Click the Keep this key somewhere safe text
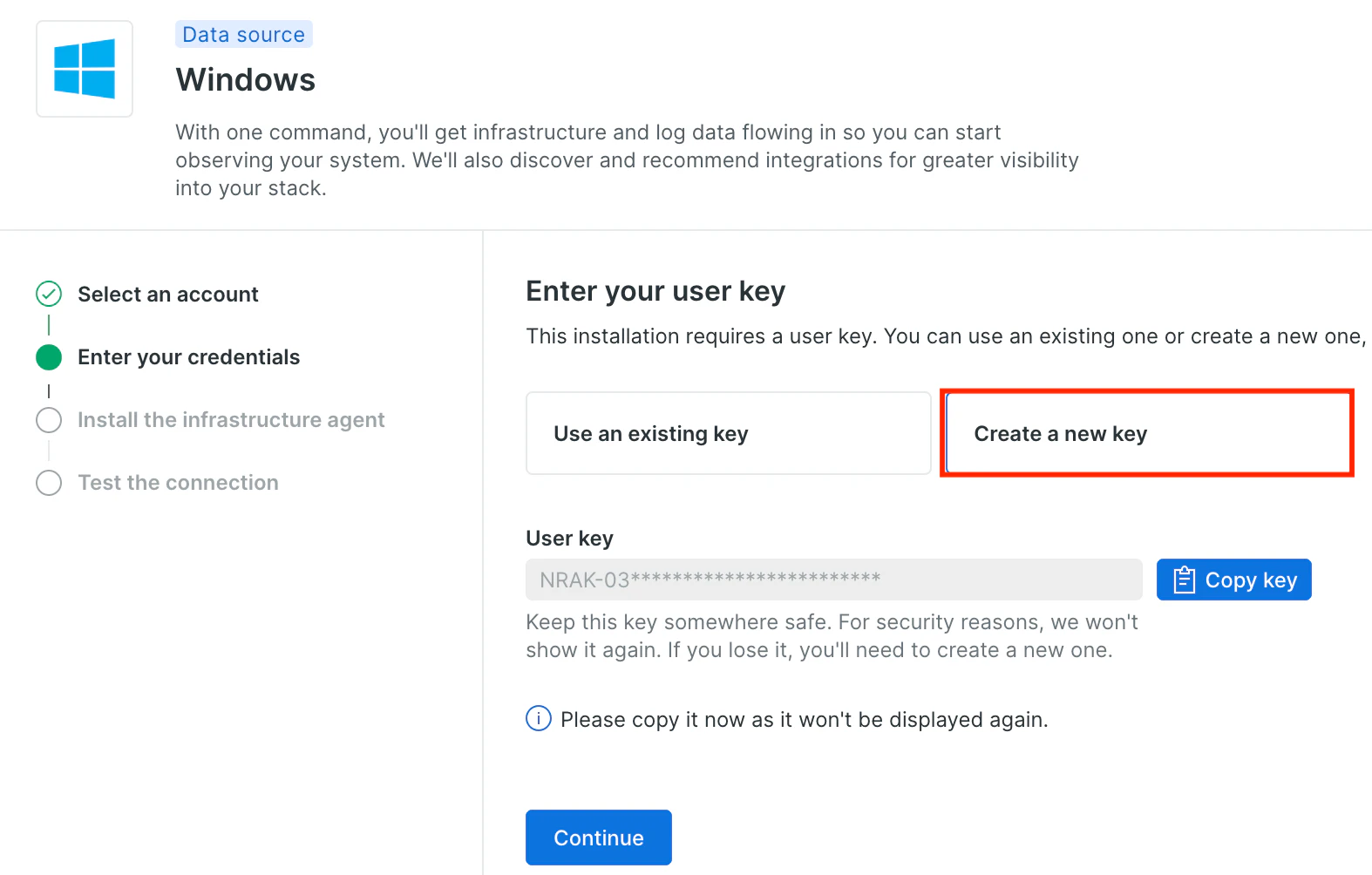The height and width of the screenshot is (875, 1372). pyautogui.click(x=832, y=636)
